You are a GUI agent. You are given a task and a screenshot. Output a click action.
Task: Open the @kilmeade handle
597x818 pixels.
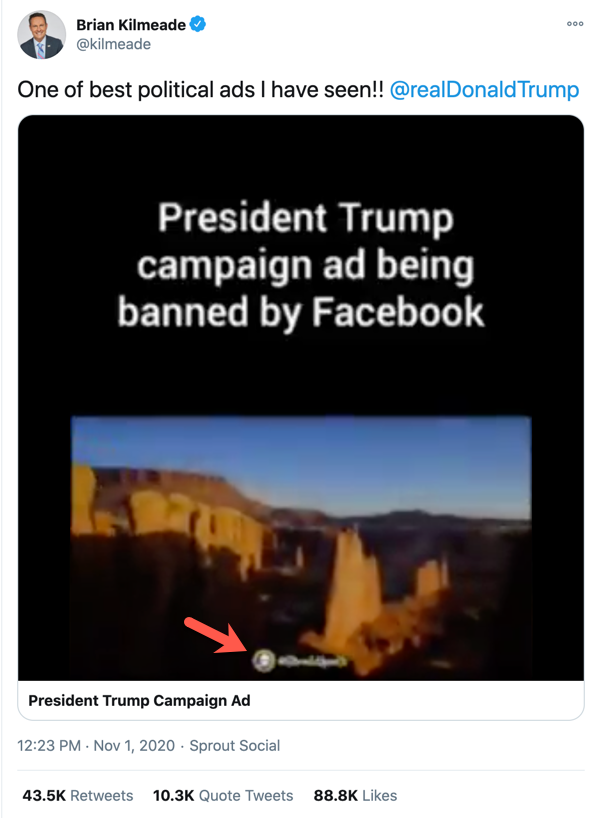[113, 44]
